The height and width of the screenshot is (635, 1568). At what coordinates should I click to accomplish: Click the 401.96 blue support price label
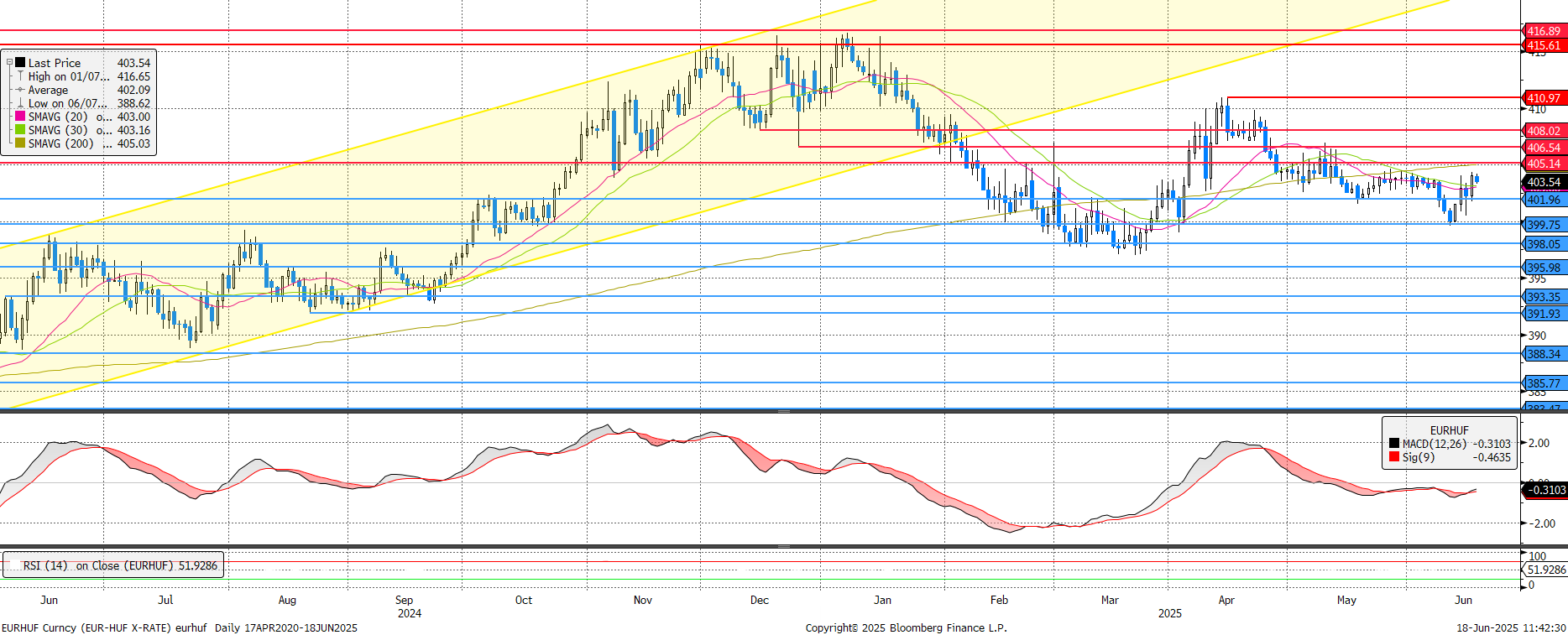coord(1544,200)
